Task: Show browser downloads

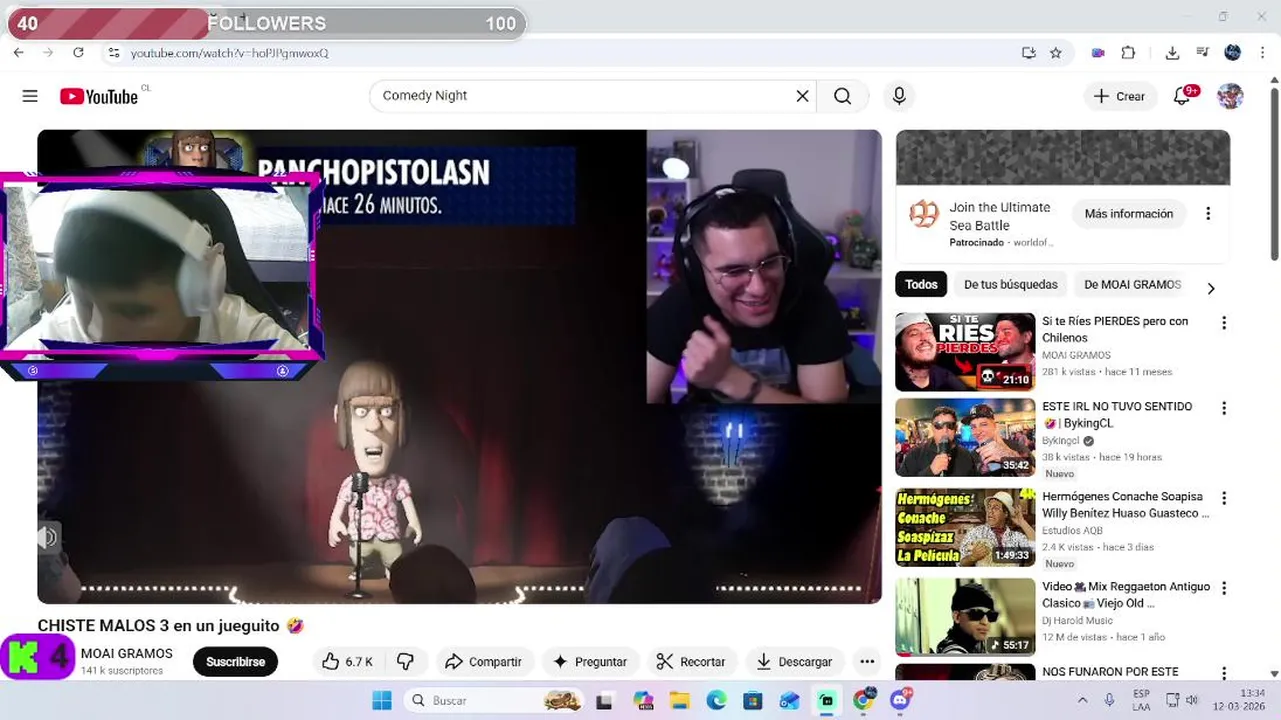Action: pos(1172,53)
